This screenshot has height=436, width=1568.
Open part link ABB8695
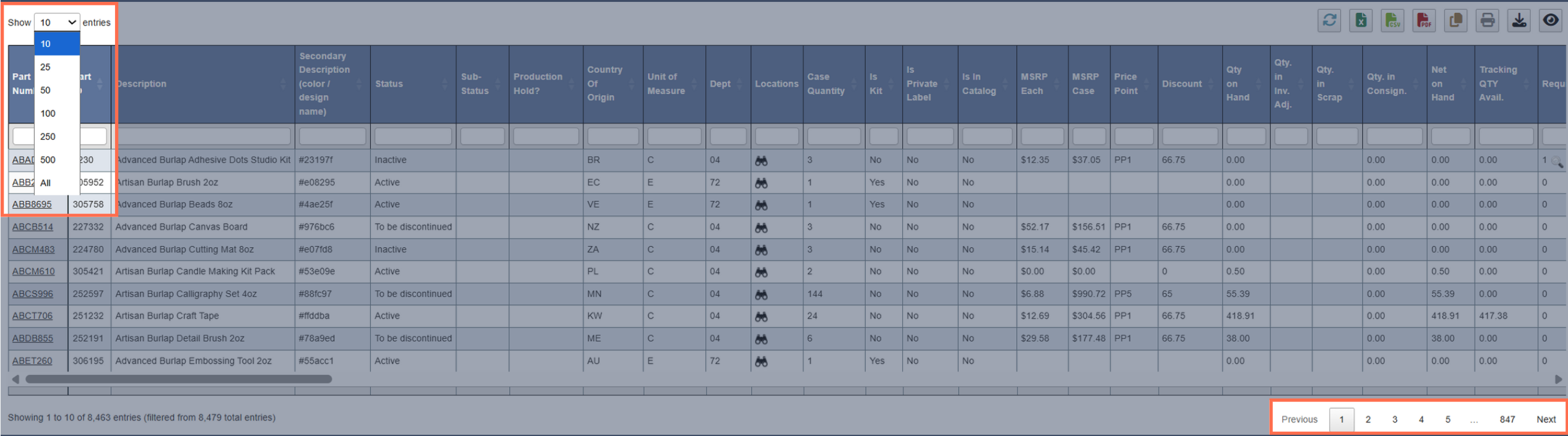[32, 204]
